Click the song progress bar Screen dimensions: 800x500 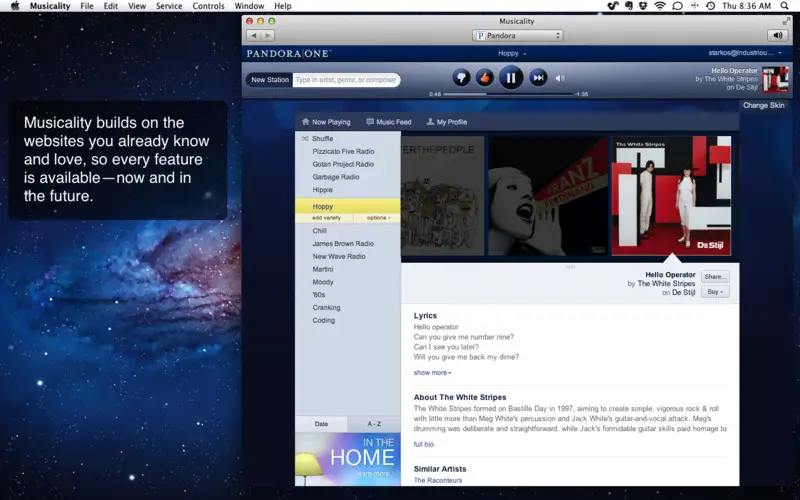508,94
